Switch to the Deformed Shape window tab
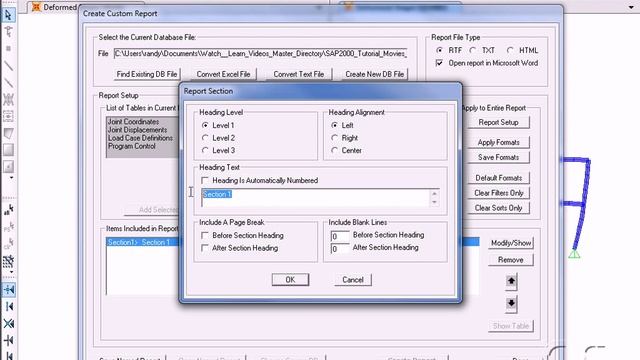640x360 pixels. pyautogui.click(x=54, y=7)
